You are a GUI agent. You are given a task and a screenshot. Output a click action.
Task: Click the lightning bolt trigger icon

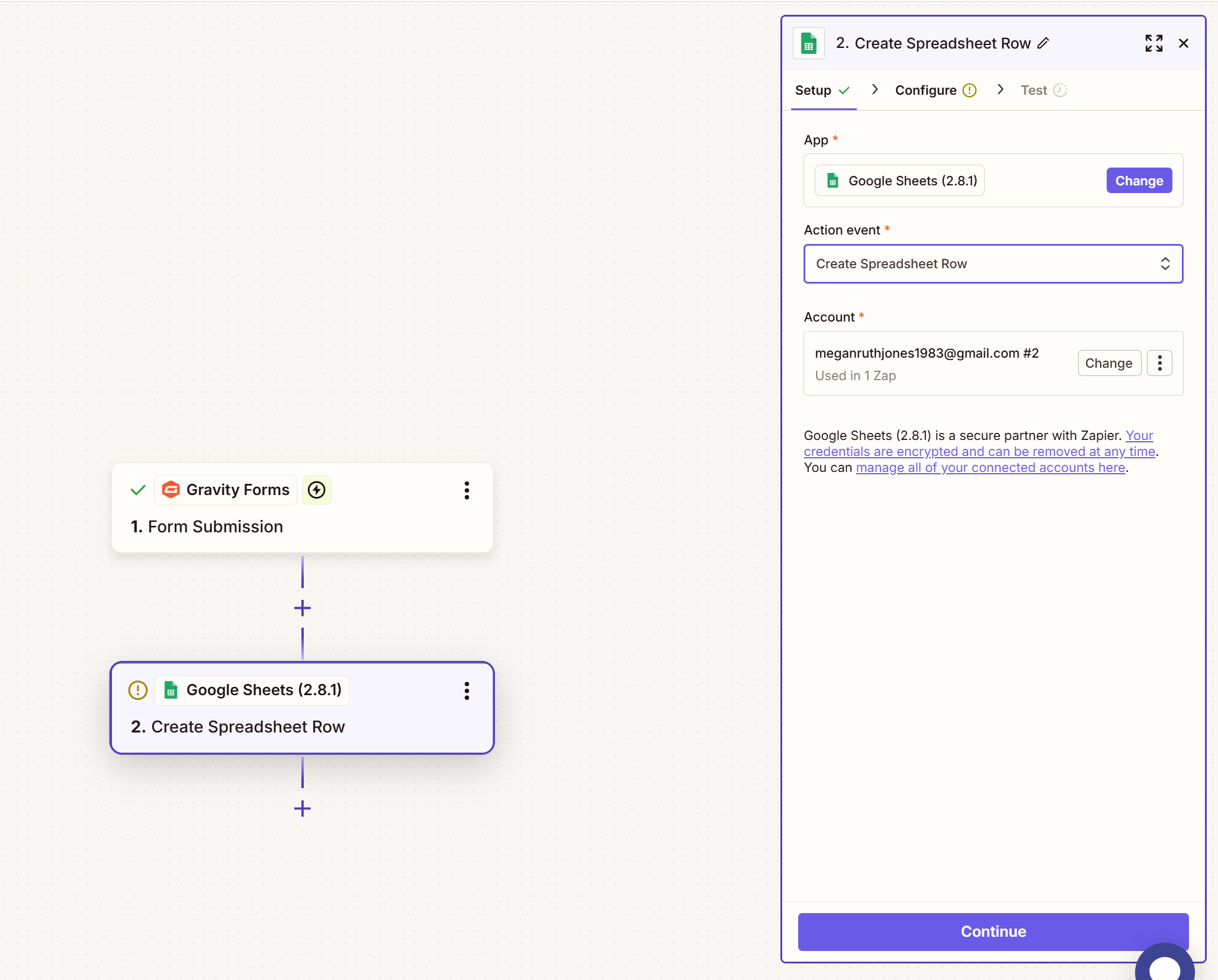(x=317, y=490)
